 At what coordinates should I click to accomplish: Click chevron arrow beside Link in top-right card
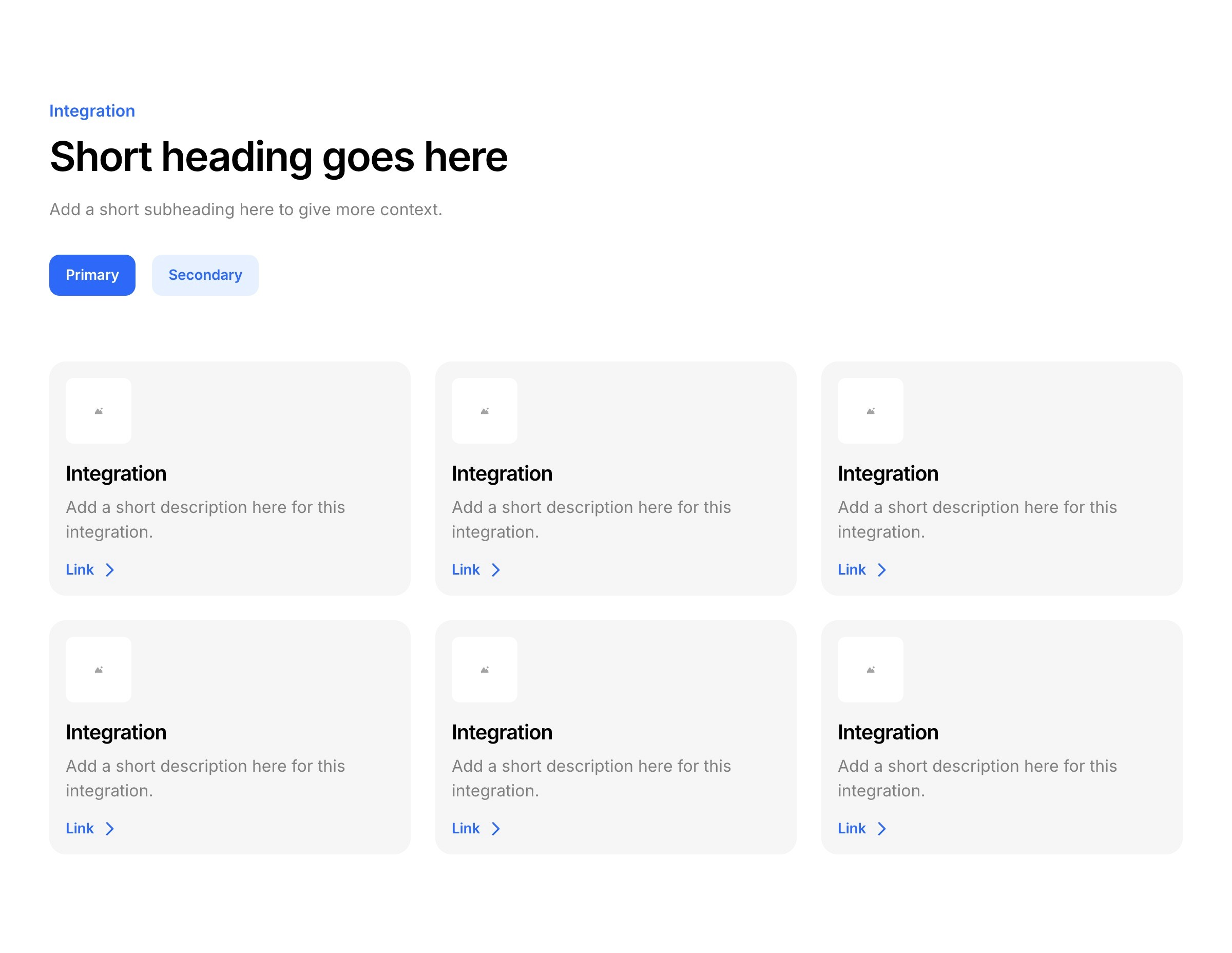click(x=882, y=570)
